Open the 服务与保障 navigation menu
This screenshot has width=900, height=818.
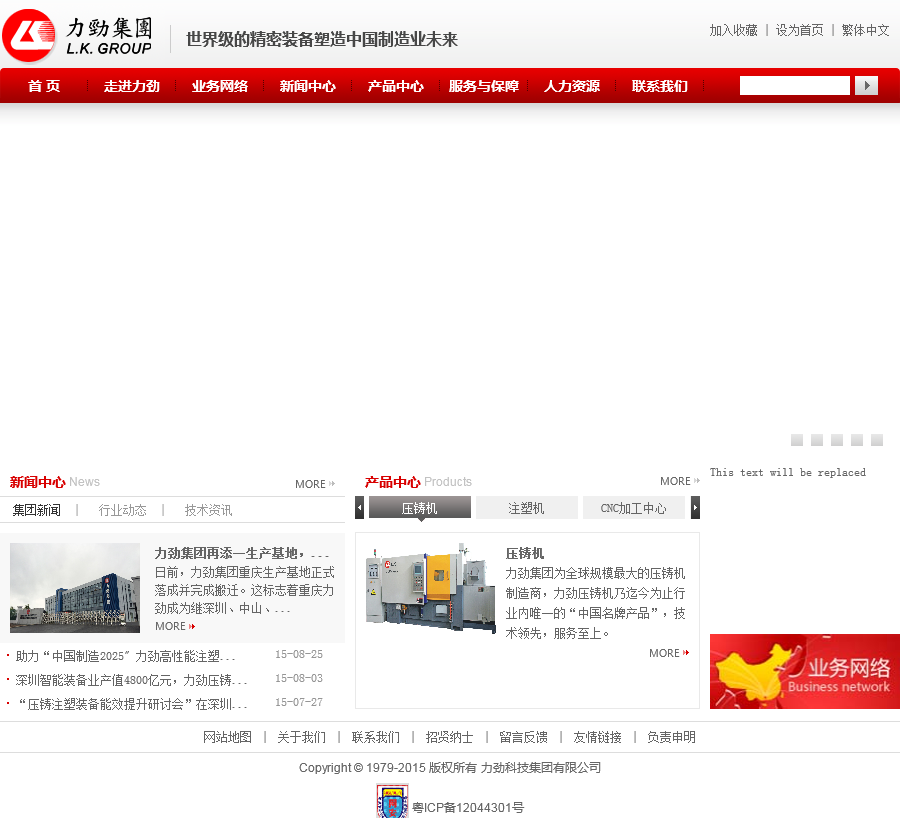pos(484,86)
